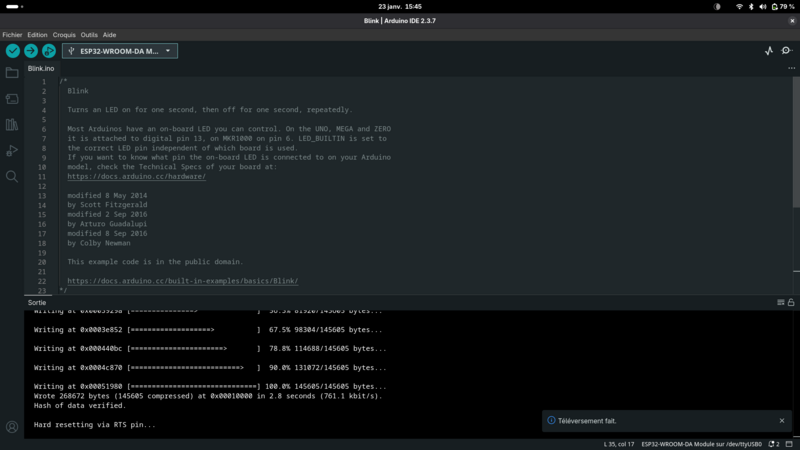The height and width of the screenshot is (450, 800).
Task: Open the Boards Manager sidebar
Action: tap(12, 99)
